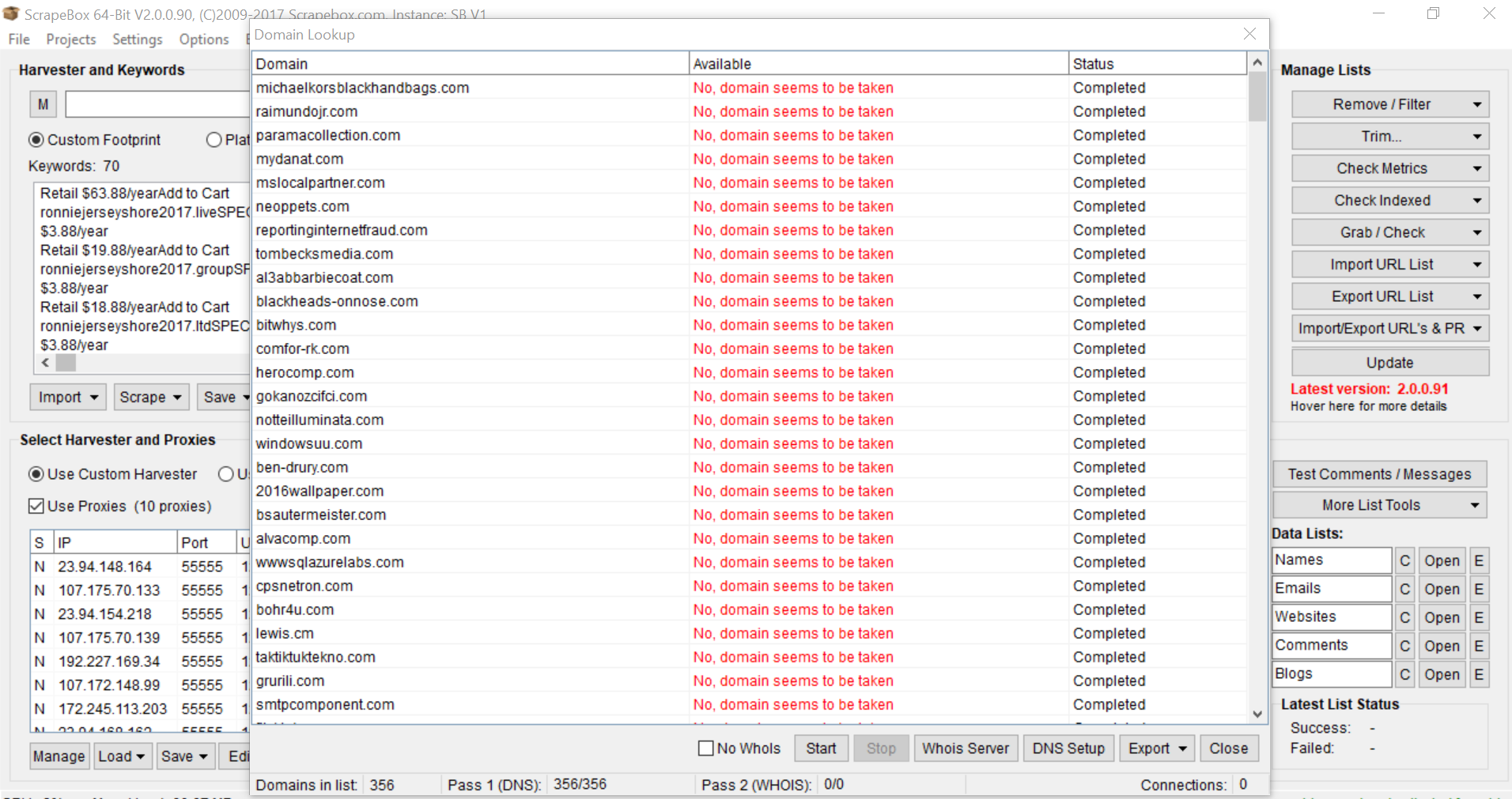Click Test Comments / Messages button
Image resolution: width=1512 pixels, height=799 pixels.
pyautogui.click(x=1380, y=474)
